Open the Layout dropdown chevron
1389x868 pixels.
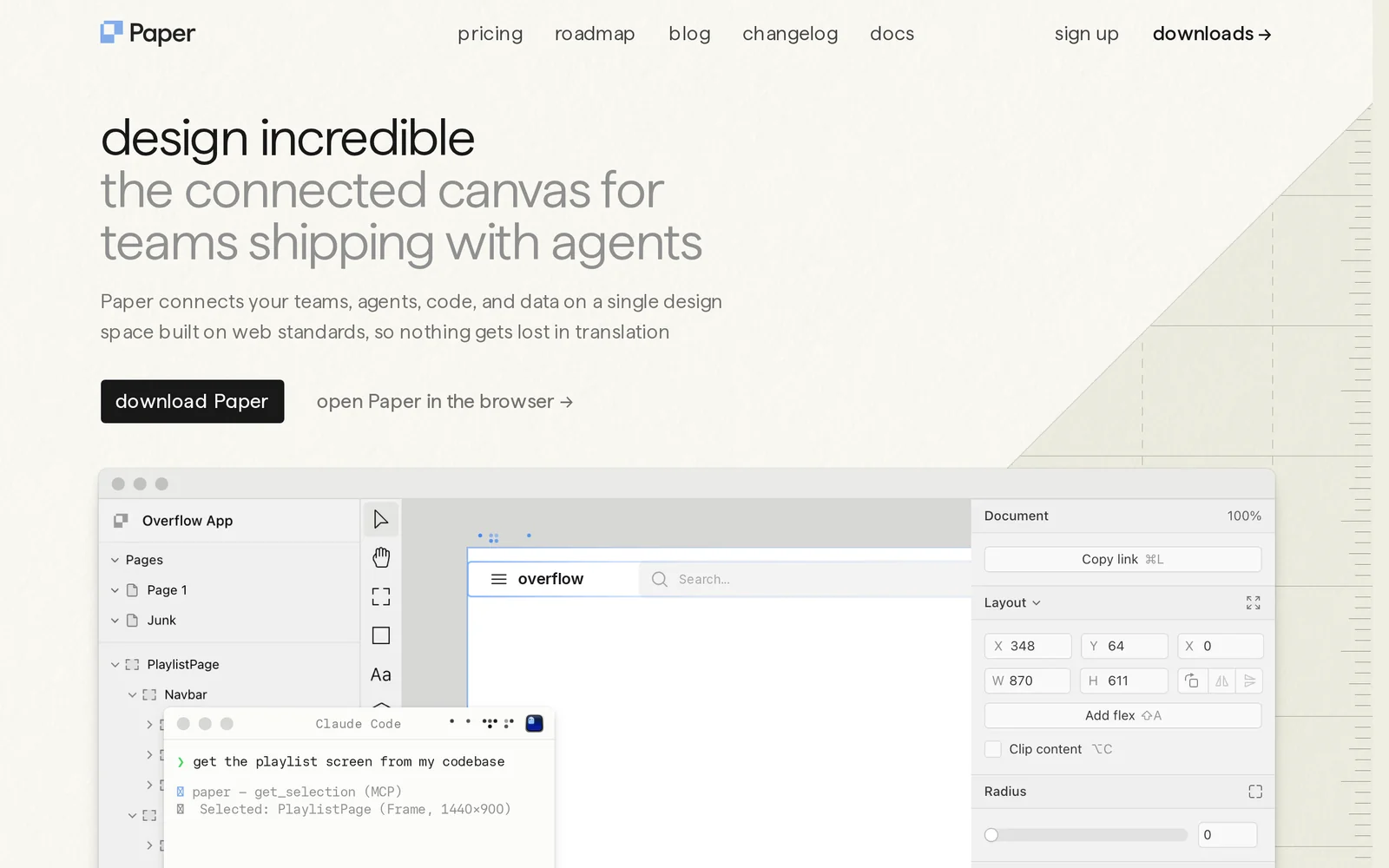point(1037,602)
